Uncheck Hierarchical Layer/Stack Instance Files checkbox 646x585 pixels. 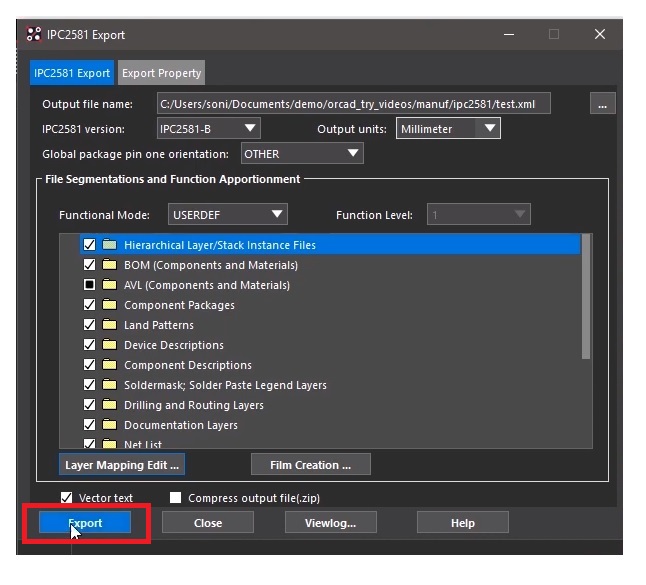coord(89,245)
